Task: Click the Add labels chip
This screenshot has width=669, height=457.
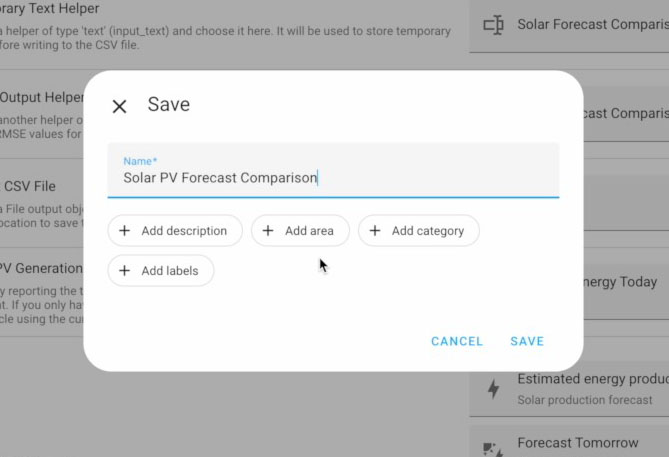Action: (161, 271)
